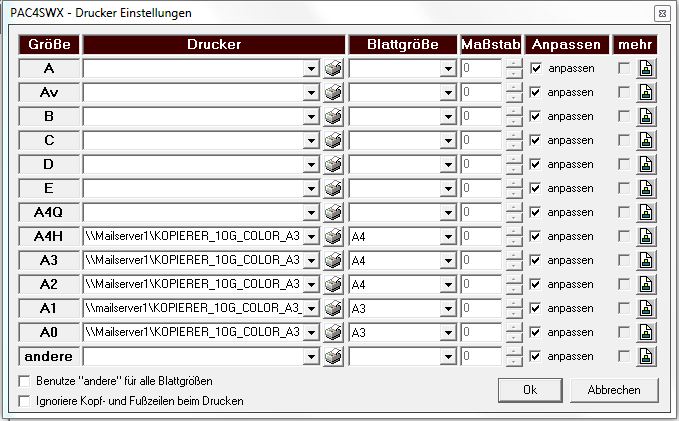Click the mehr page icon in row B
This screenshot has width=679, height=421.
(646, 117)
